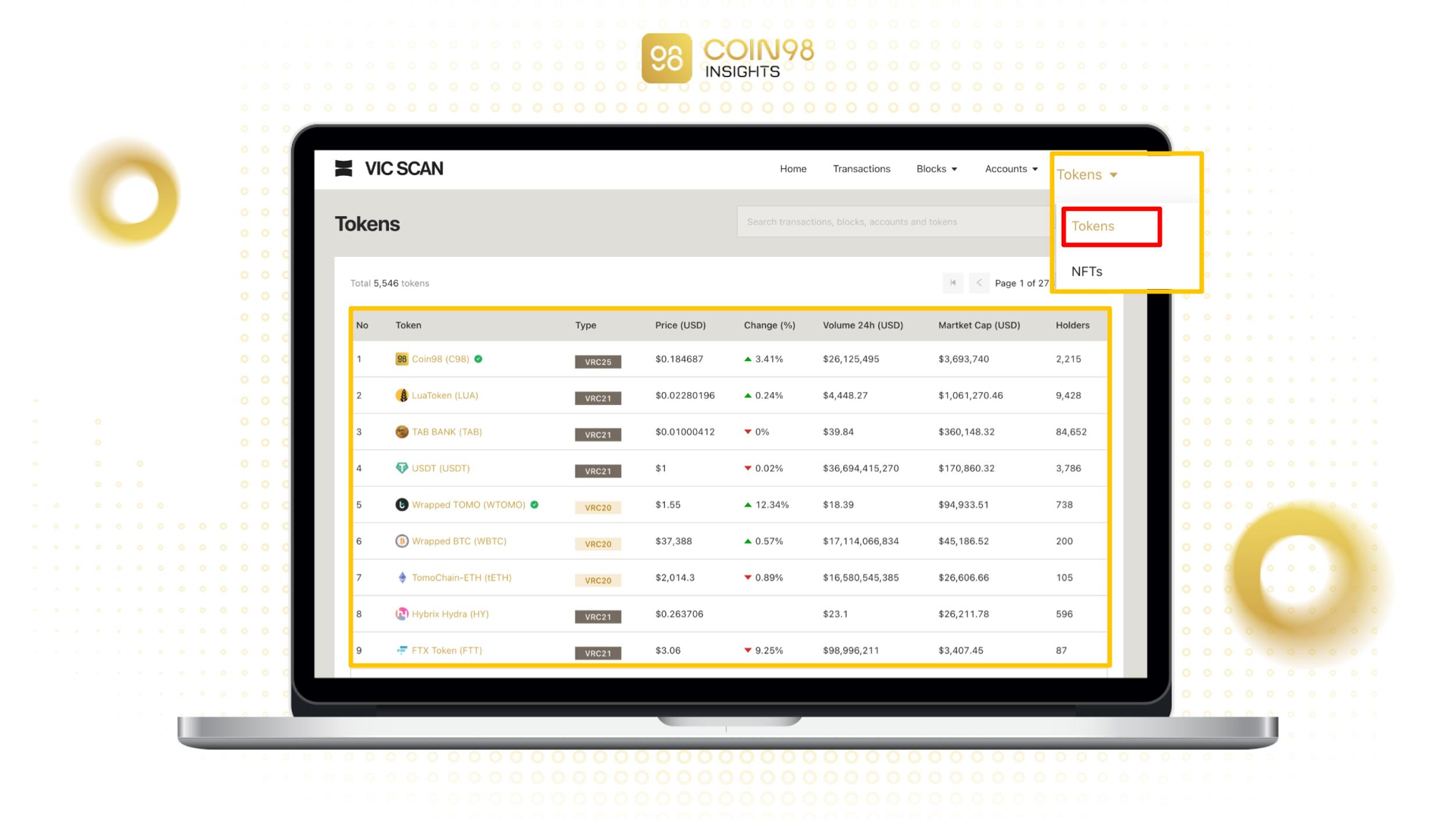
Task: Open the FTX Token (FTT) link
Action: pyautogui.click(x=447, y=651)
